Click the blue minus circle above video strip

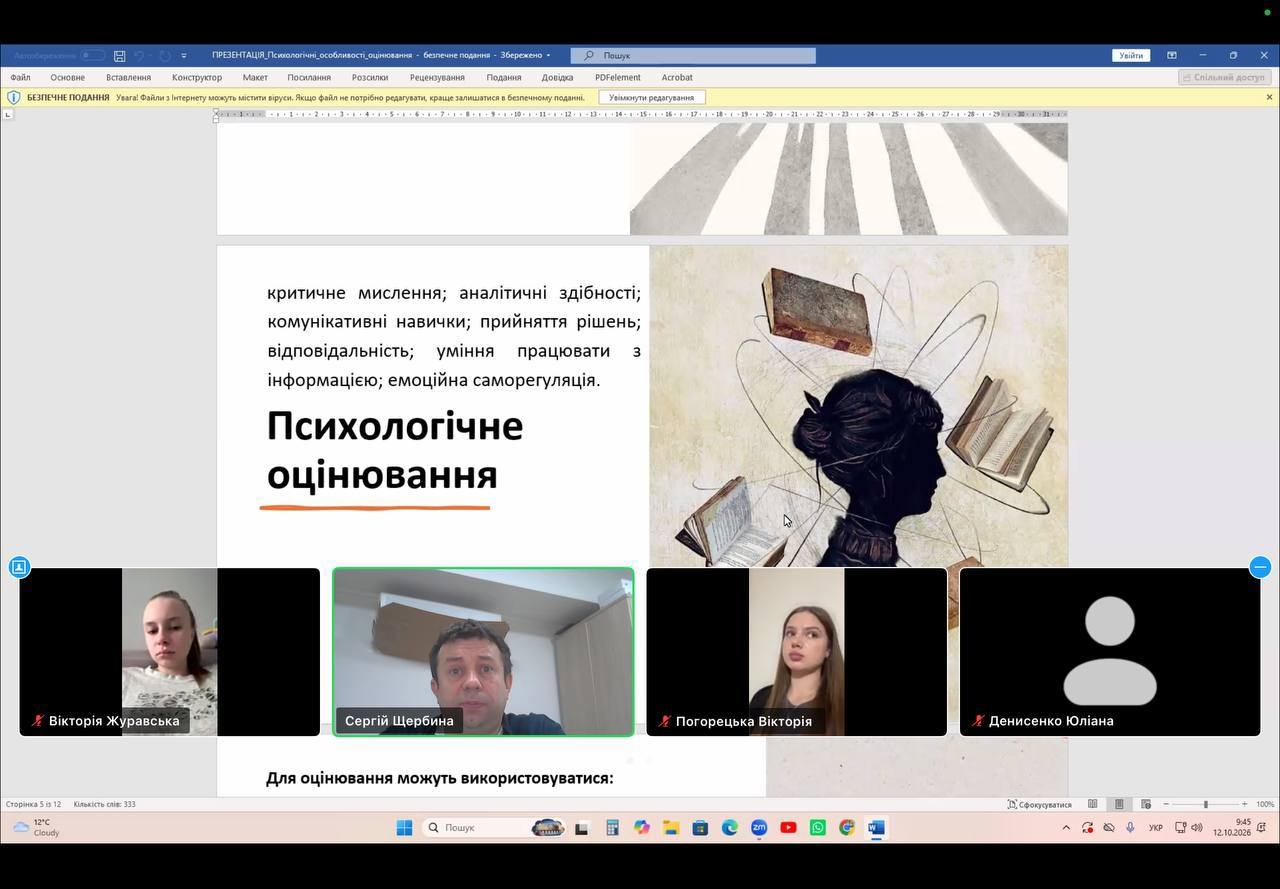coord(1260,567)
